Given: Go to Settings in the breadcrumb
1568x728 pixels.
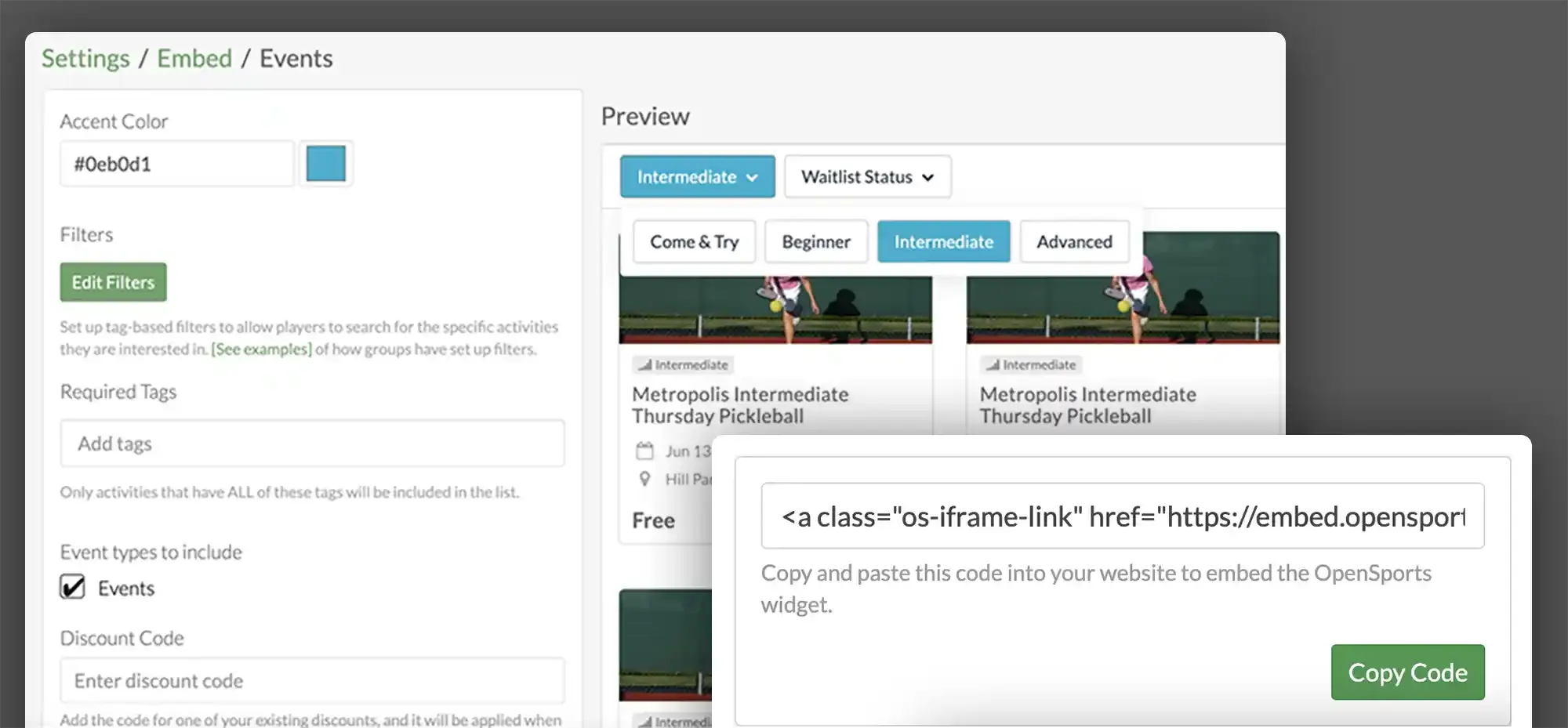Looking at the screenshot, I should point(85,59).
